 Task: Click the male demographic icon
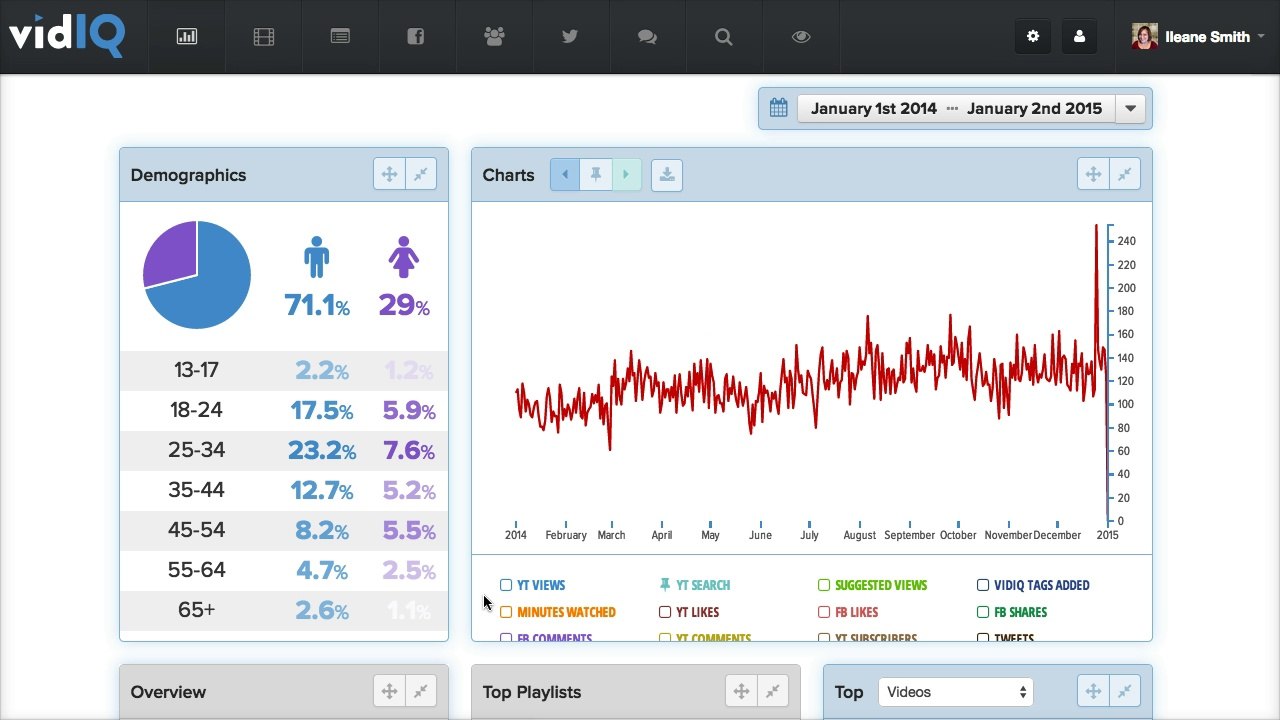coord(316,257)
